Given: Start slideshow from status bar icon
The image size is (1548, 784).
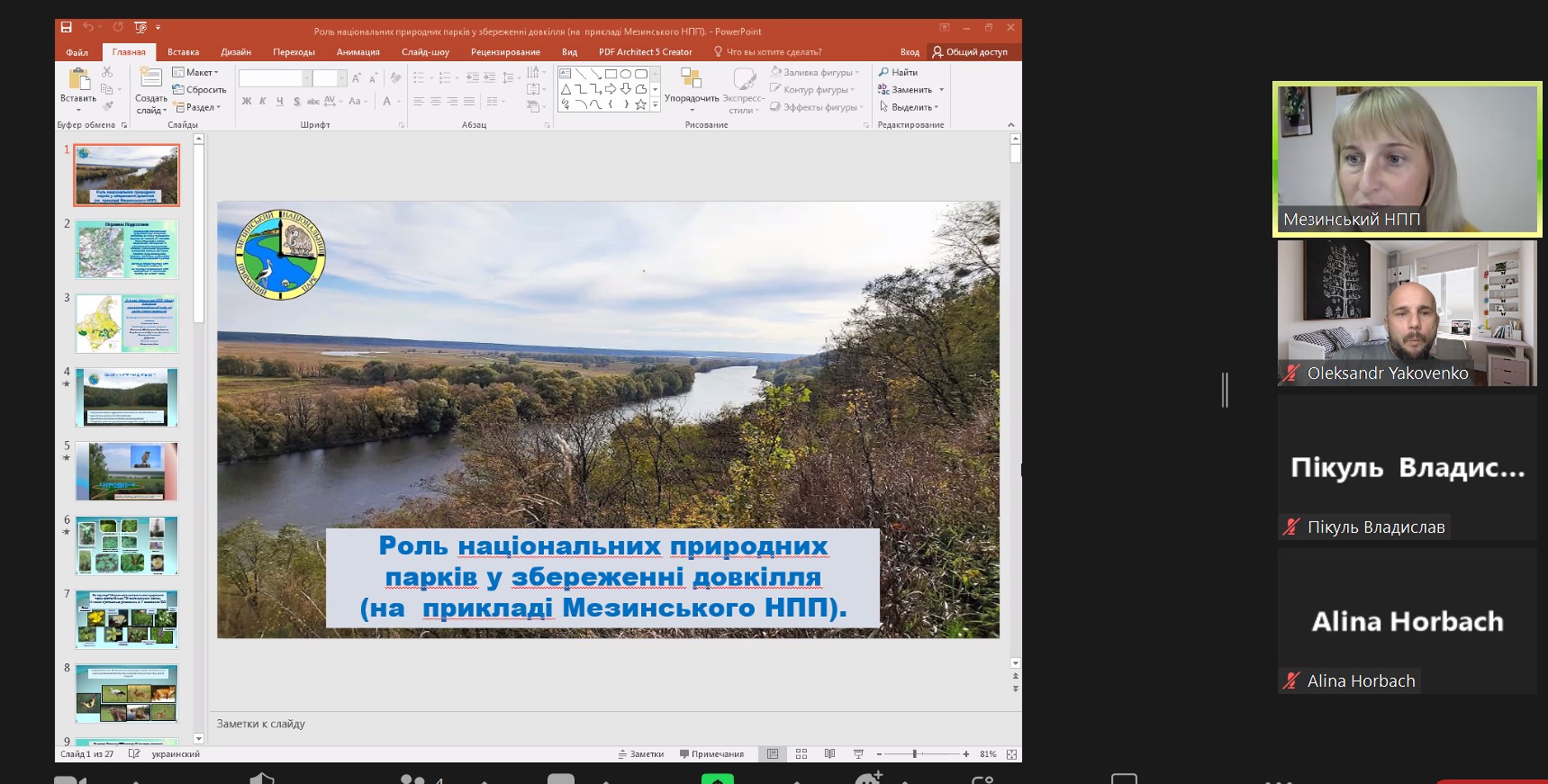Looking at the screenshot, I should pyautogui.click(x=858, y=754).
